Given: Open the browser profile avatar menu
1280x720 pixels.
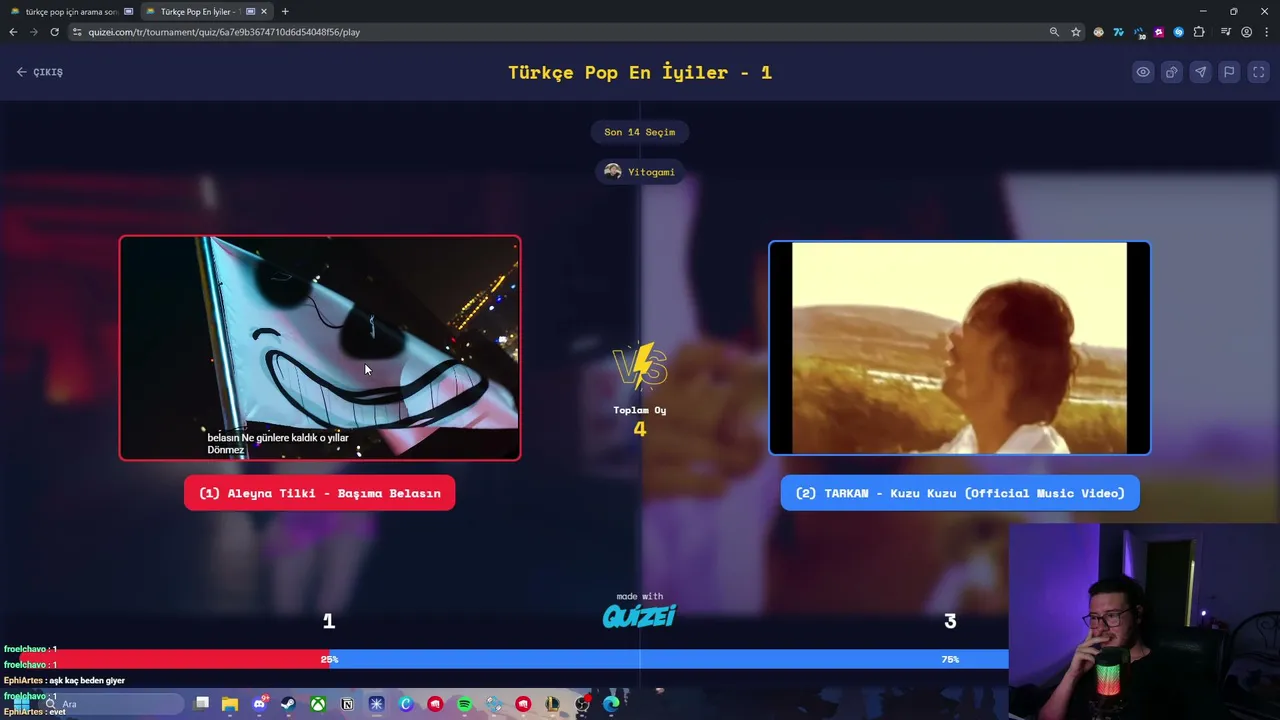Looking at the screenshot, I should pyautogui.click(x=1246, y=32).
